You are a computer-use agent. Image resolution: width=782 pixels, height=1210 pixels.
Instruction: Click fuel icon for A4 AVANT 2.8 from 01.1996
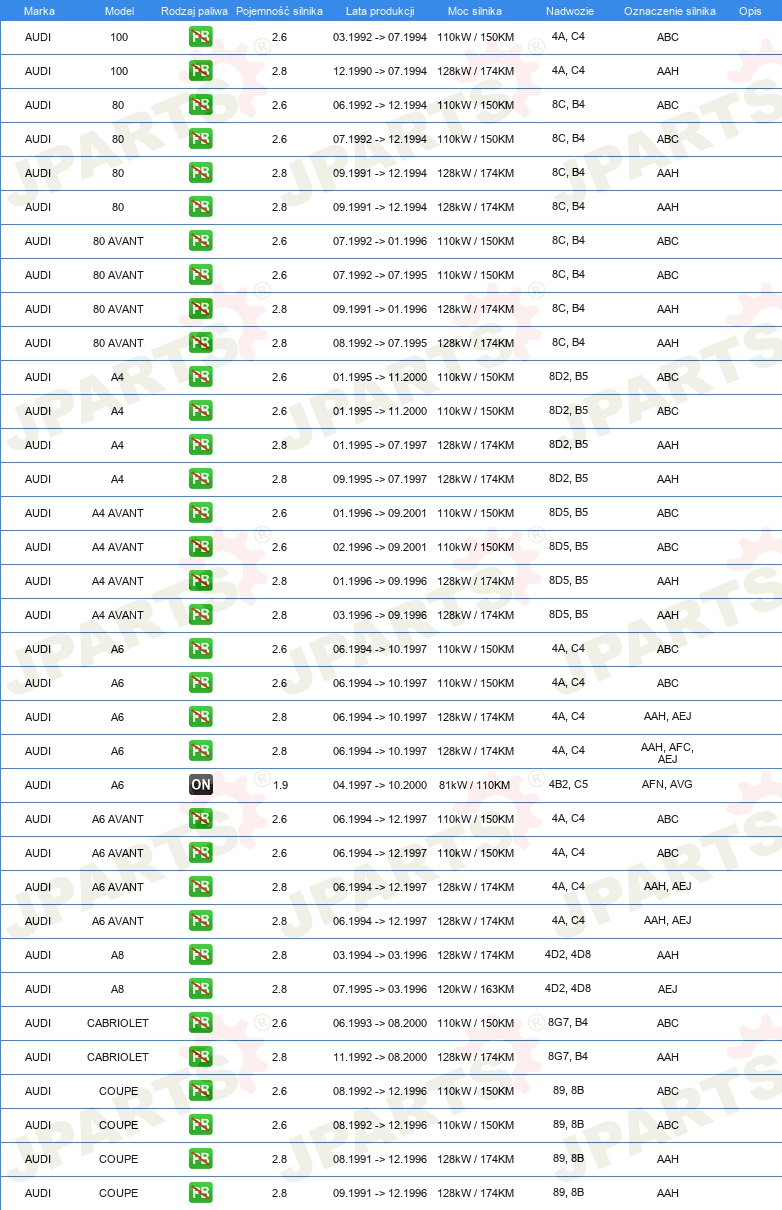[x=201, y=581]
